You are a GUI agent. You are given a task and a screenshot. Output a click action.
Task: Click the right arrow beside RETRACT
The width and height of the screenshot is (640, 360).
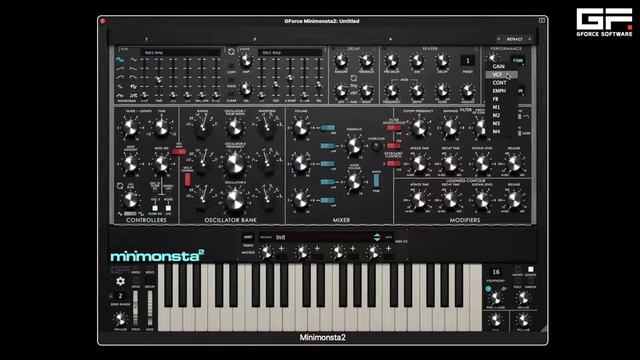pos(530,39)
